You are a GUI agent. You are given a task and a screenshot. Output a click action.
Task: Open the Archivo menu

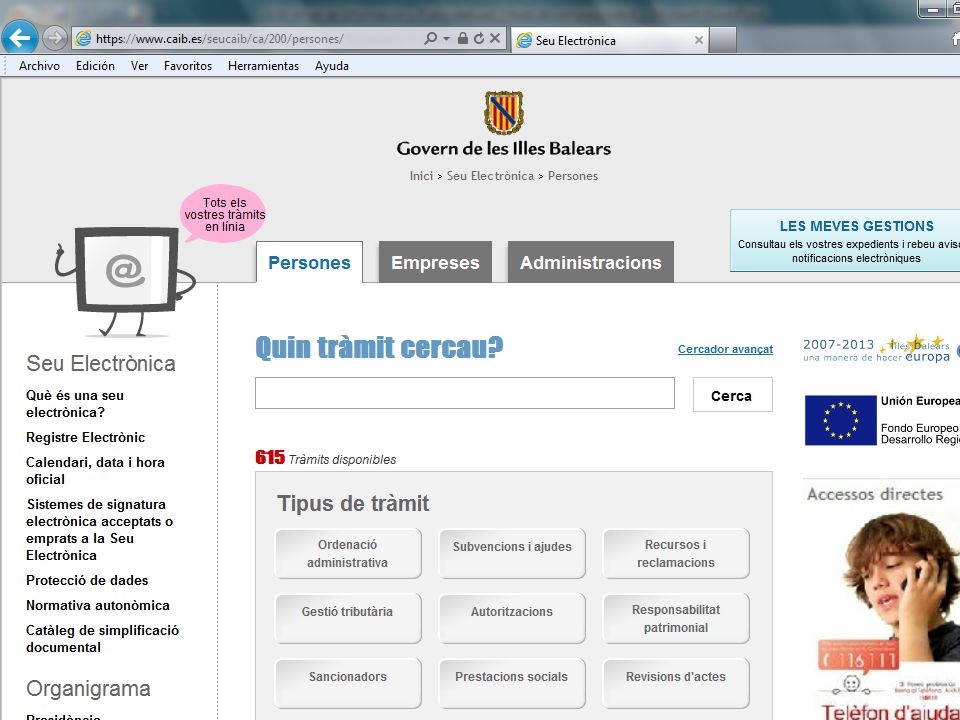click(x=39, y=66)
